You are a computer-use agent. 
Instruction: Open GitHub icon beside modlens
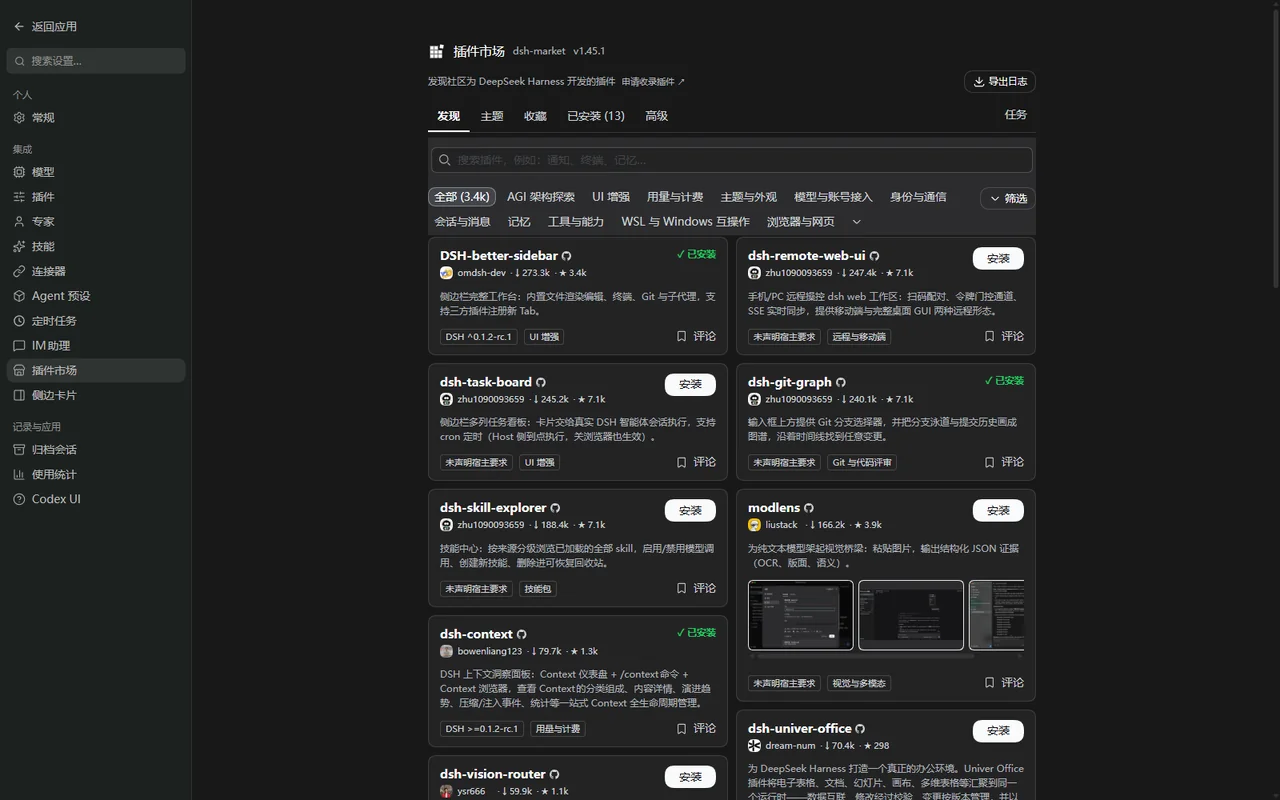(809, 508)
